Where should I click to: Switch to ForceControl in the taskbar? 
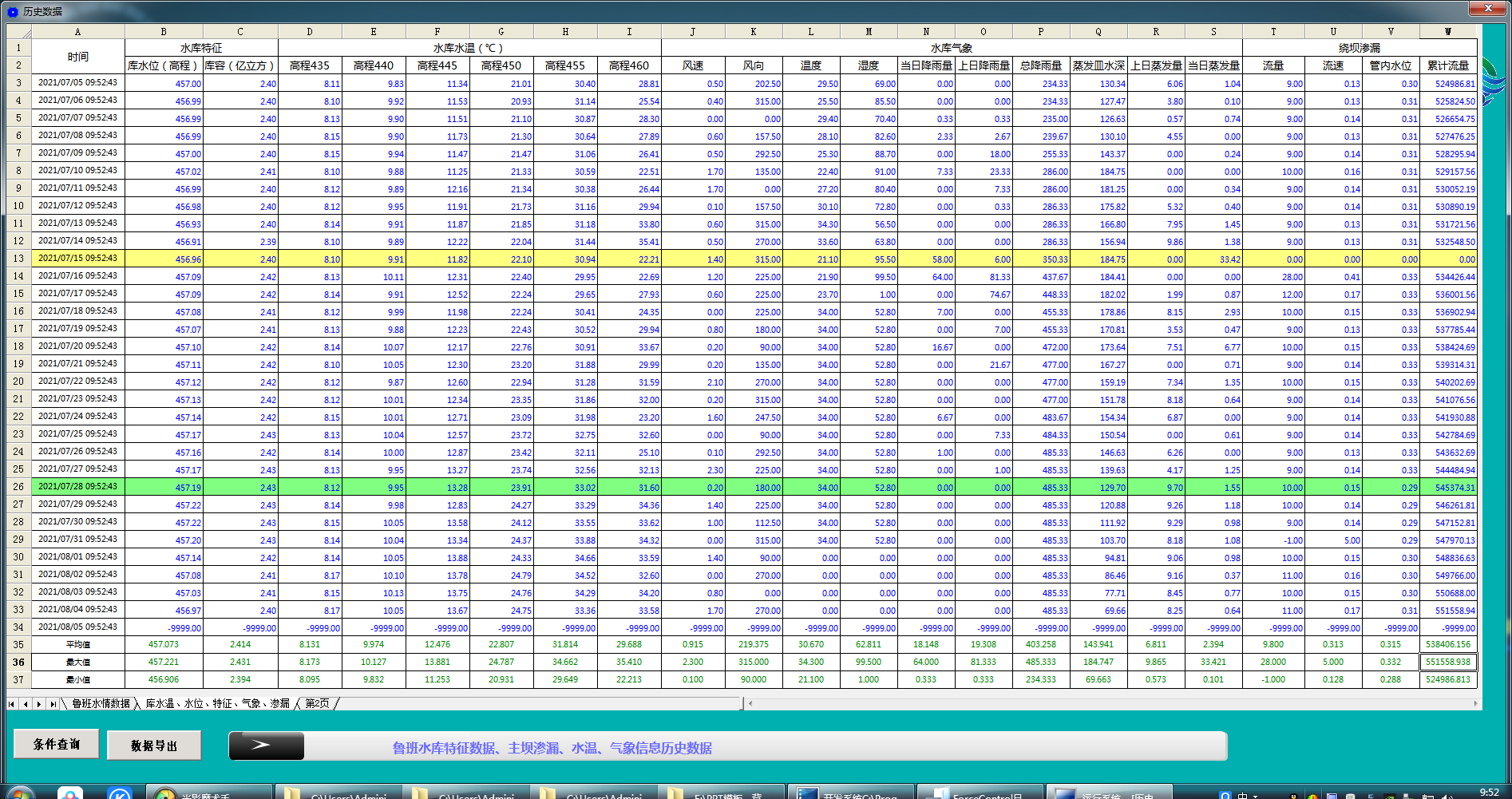click(x=979, y=793)
